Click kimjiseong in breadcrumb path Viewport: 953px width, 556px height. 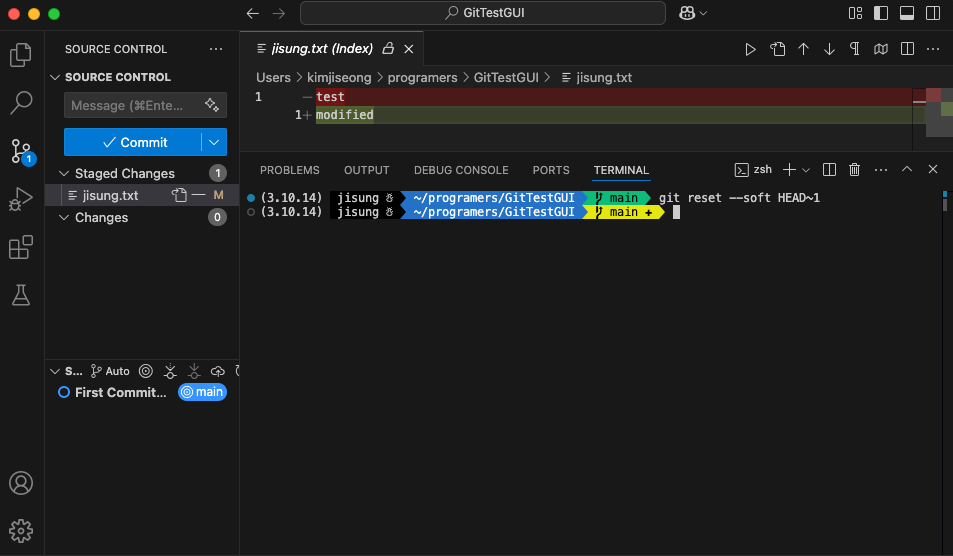point(339,77)
